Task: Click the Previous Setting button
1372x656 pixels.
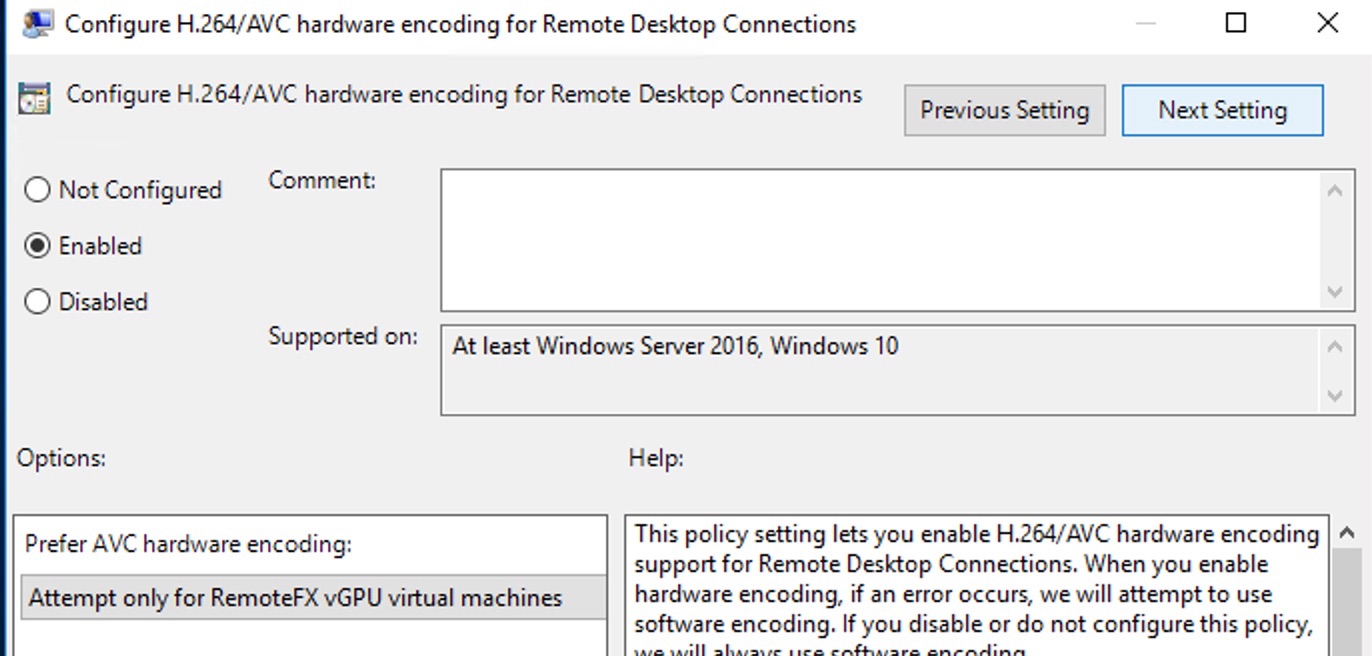Action: (x=1004, y=110)
